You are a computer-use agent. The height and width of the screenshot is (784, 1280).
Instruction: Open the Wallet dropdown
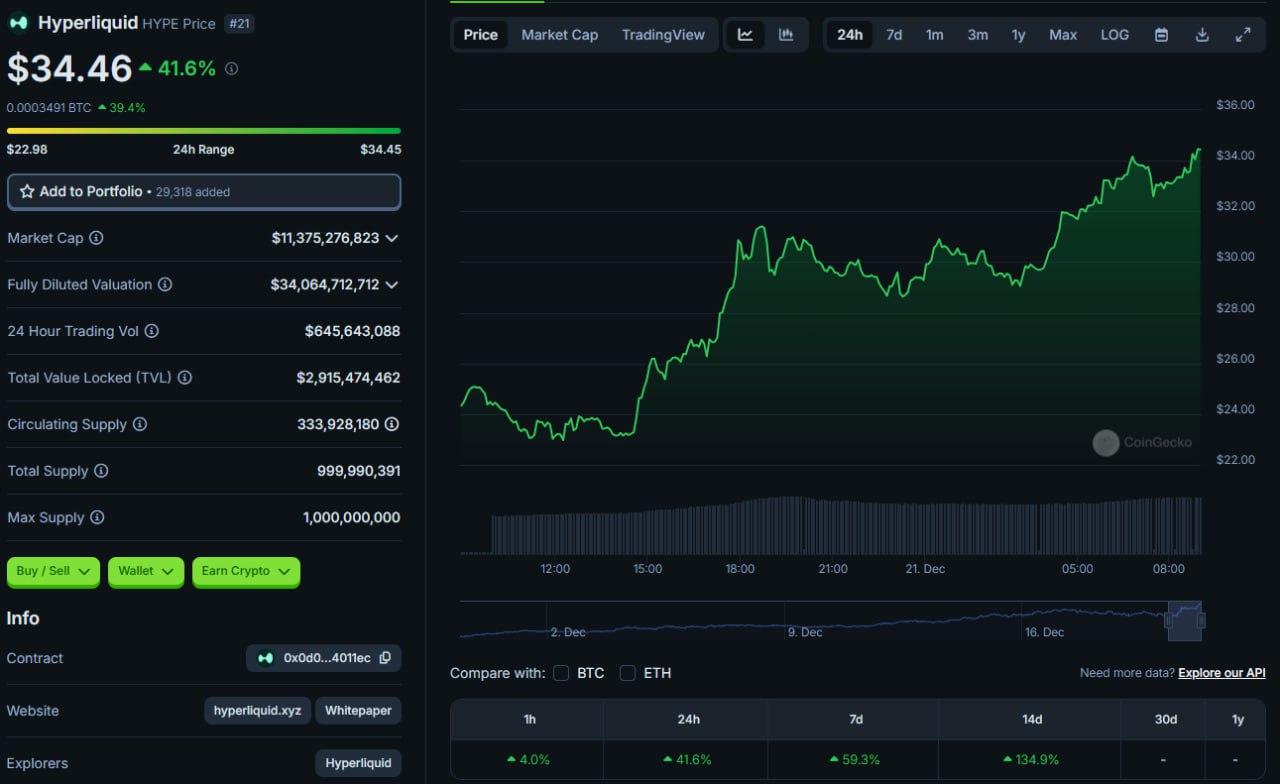click(146, 571)
